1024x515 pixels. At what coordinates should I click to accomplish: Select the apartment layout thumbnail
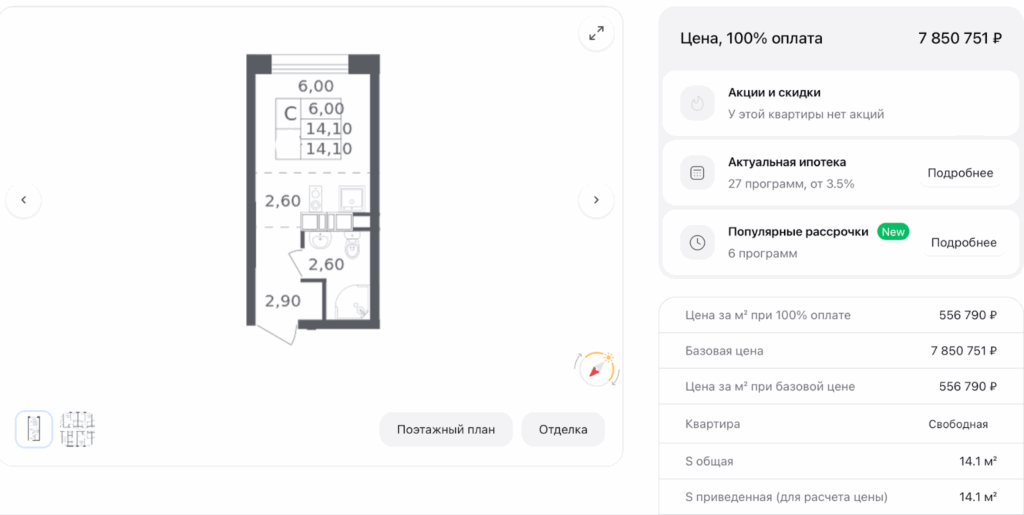click(x=34, y=429)
